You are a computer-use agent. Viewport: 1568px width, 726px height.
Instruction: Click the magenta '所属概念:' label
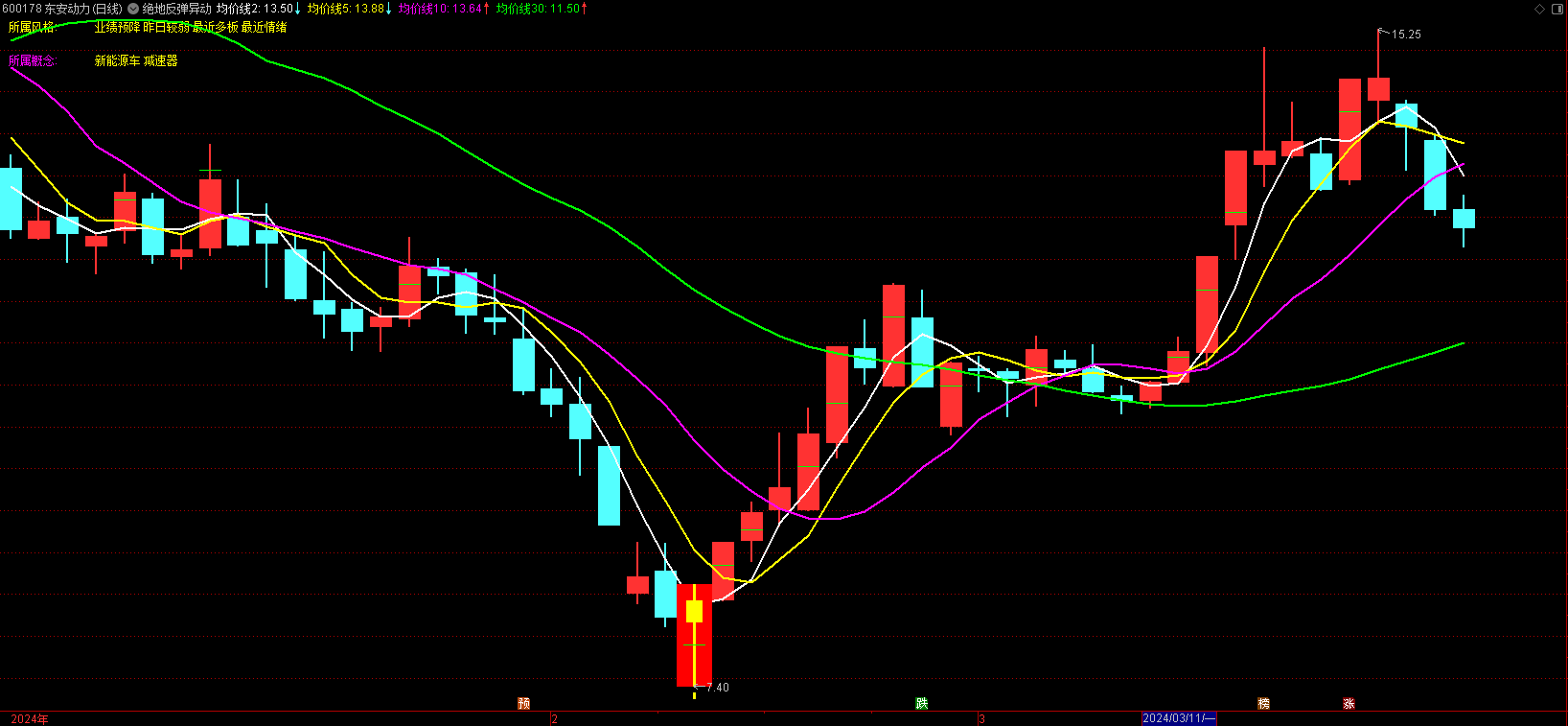pos(33,60)
